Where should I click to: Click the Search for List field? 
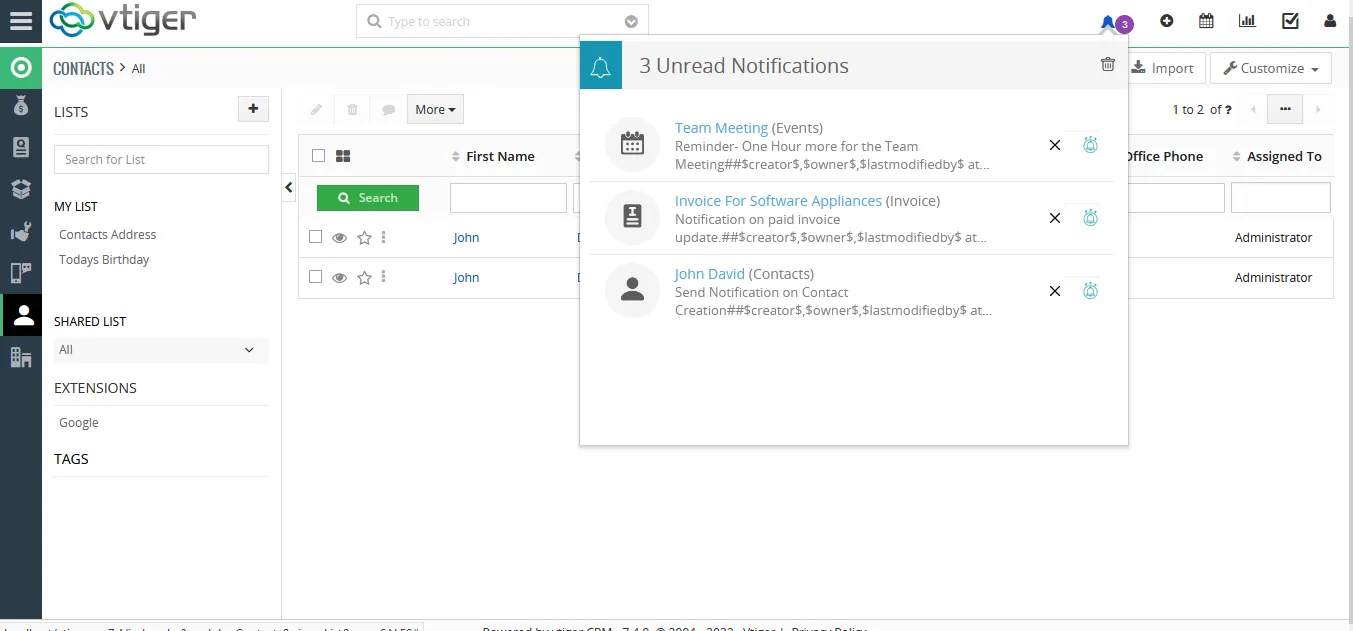coord(161,160)
